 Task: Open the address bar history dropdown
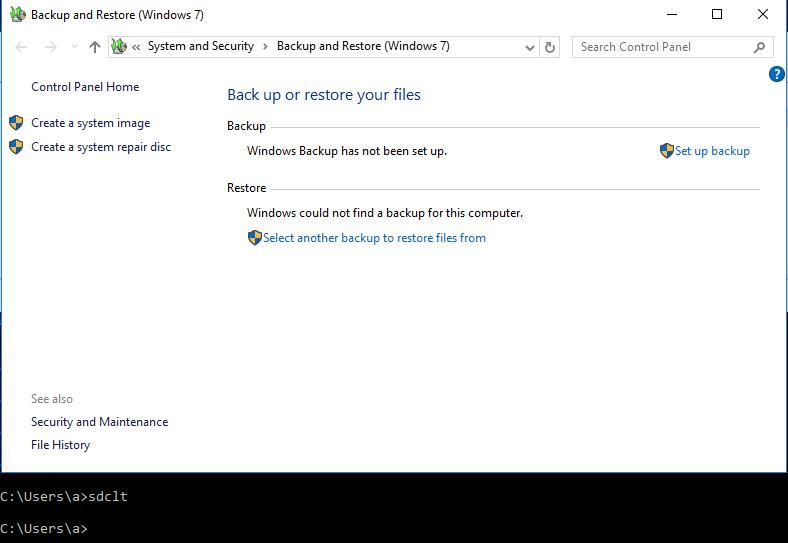click(529, 48)
